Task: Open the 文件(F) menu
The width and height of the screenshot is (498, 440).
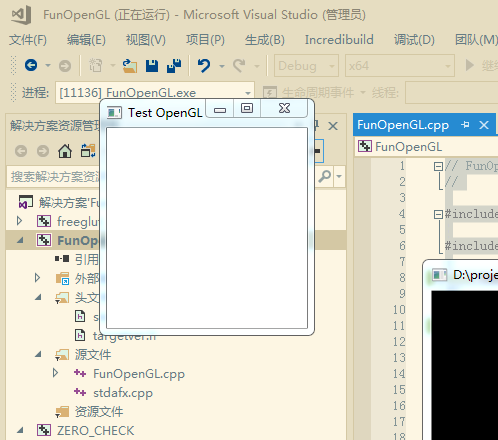Action: 28,40
